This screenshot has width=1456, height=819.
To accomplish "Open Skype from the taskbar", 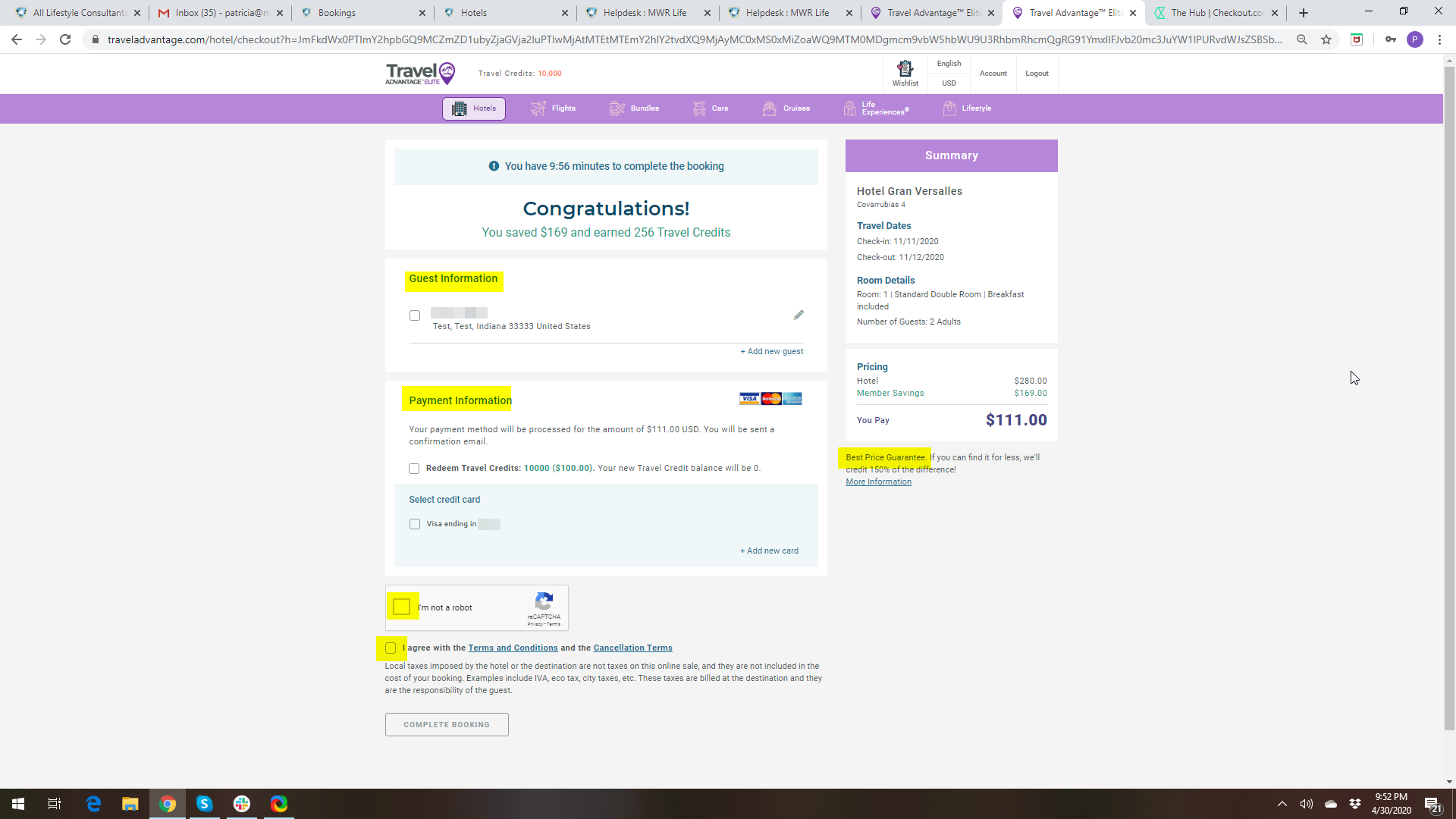I will tap(204, 804).
